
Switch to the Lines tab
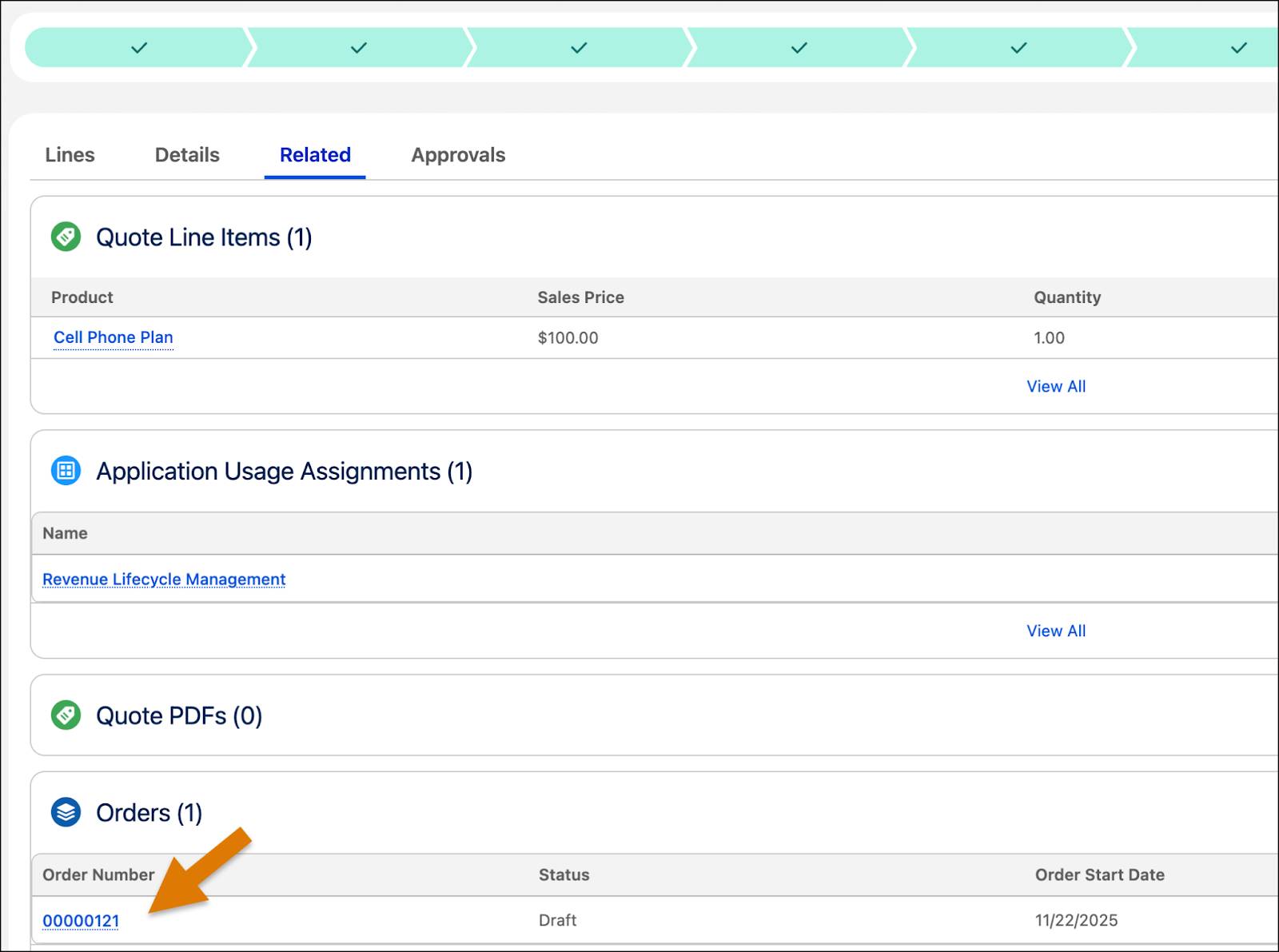(70, 155)
